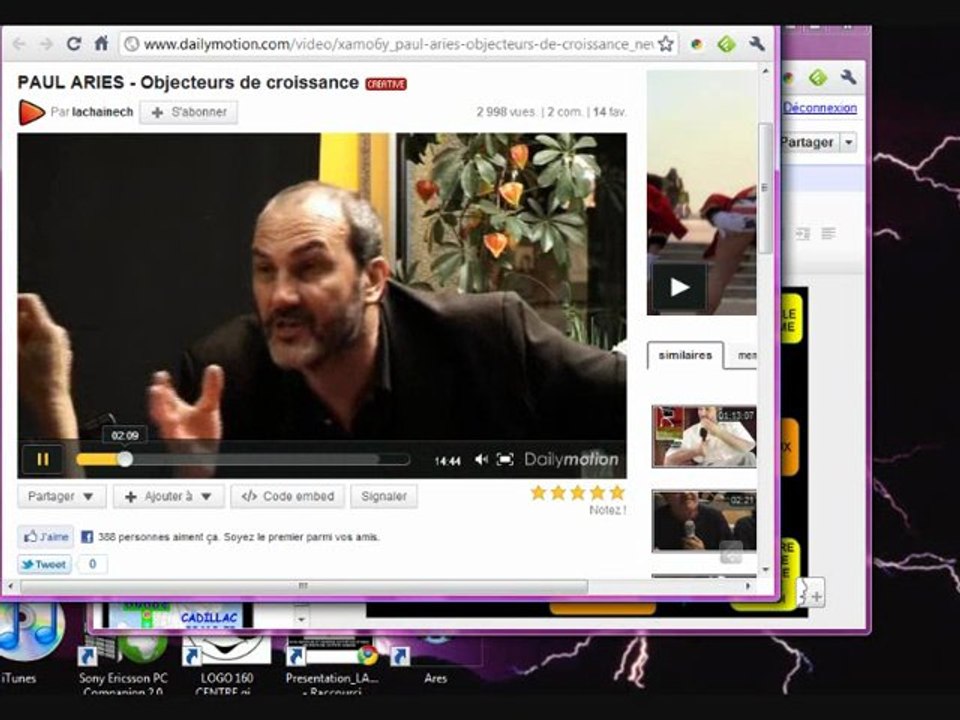The width and height of the screenshot is (960, 720).
Task: Reload the Dailymotion page
Action: click(74, 44)
